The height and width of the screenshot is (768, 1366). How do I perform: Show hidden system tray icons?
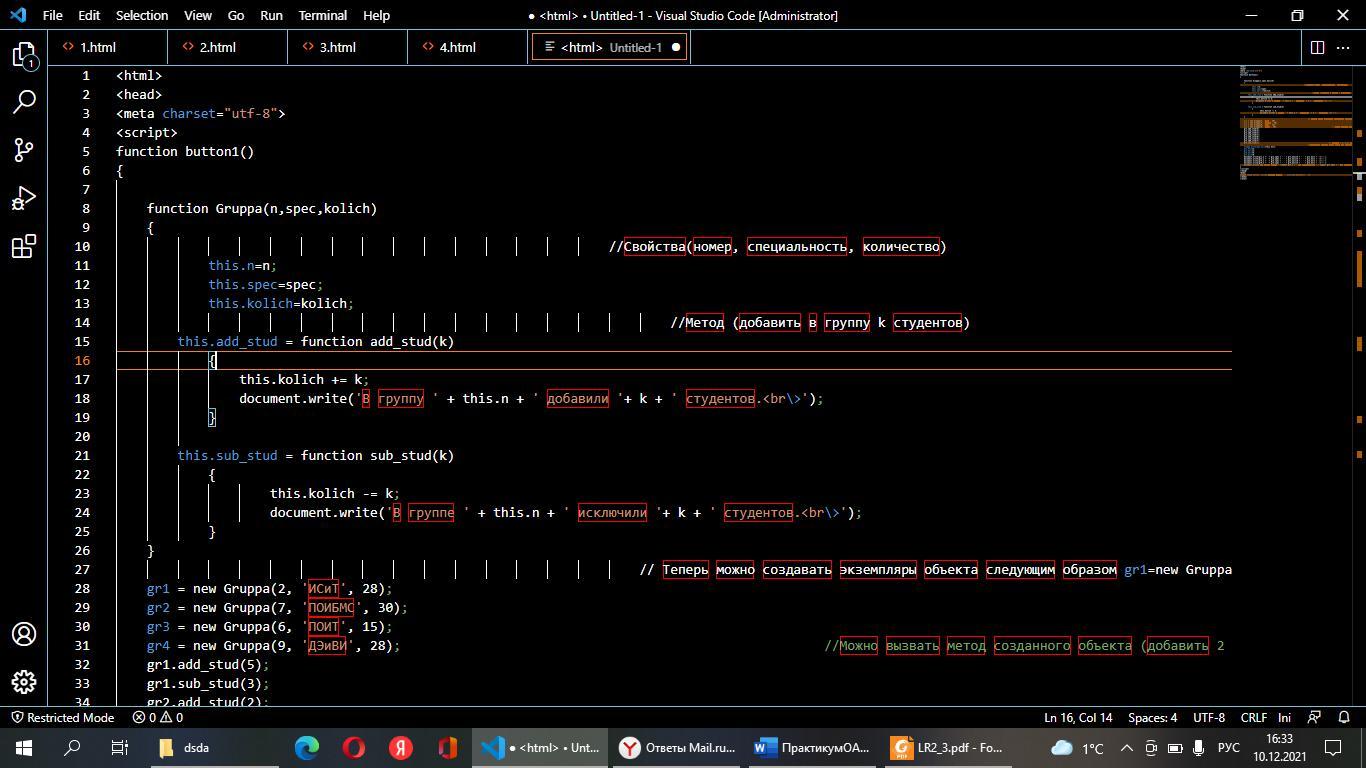(1127, 748)
